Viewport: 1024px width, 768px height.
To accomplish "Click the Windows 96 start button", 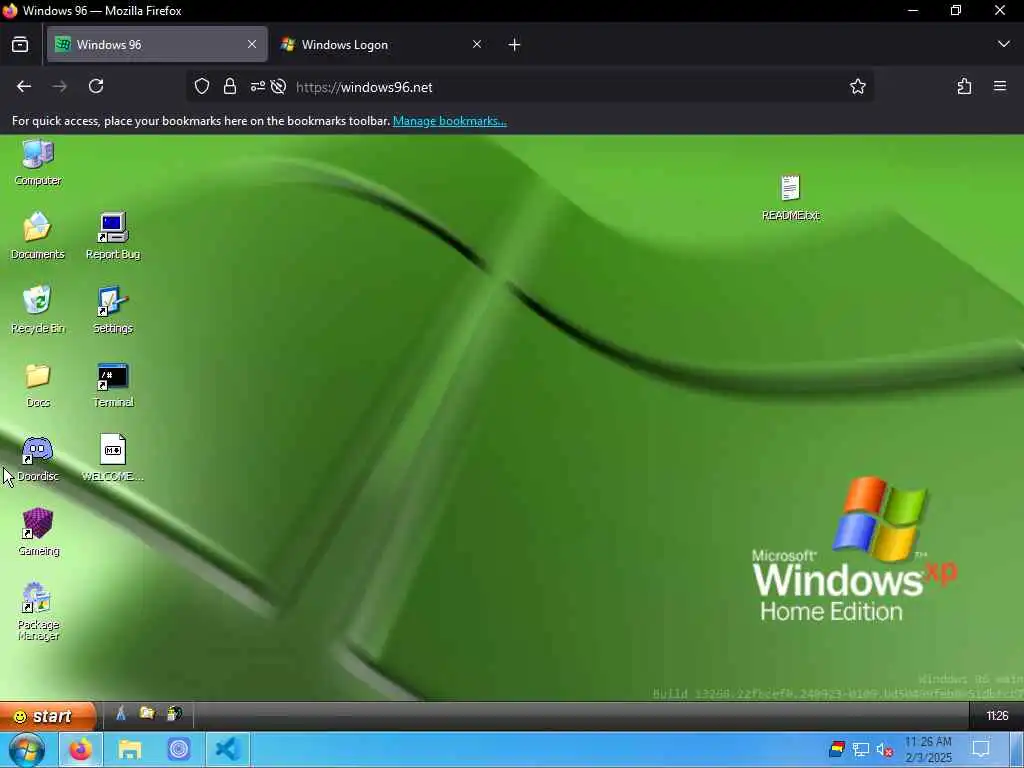I will [48, 716].
